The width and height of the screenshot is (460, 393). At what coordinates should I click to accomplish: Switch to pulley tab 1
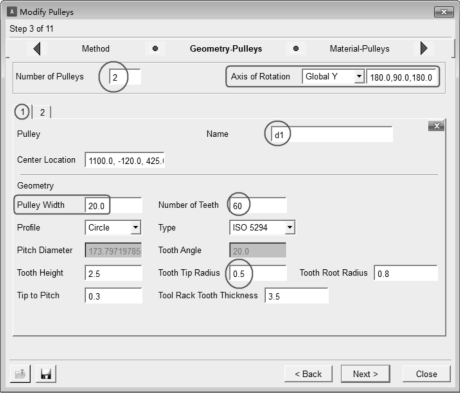click(x=23, y=112)
